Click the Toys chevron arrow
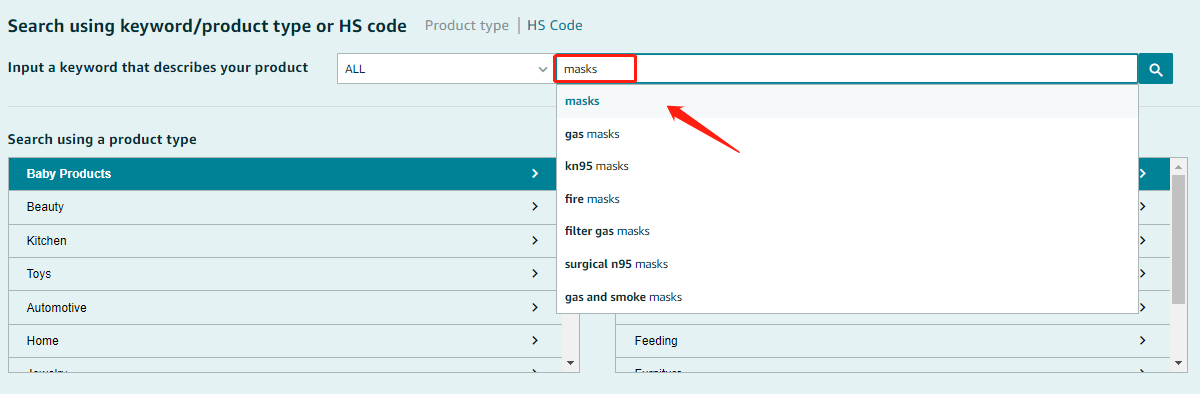1200x394 pixels. coord(536,274)
